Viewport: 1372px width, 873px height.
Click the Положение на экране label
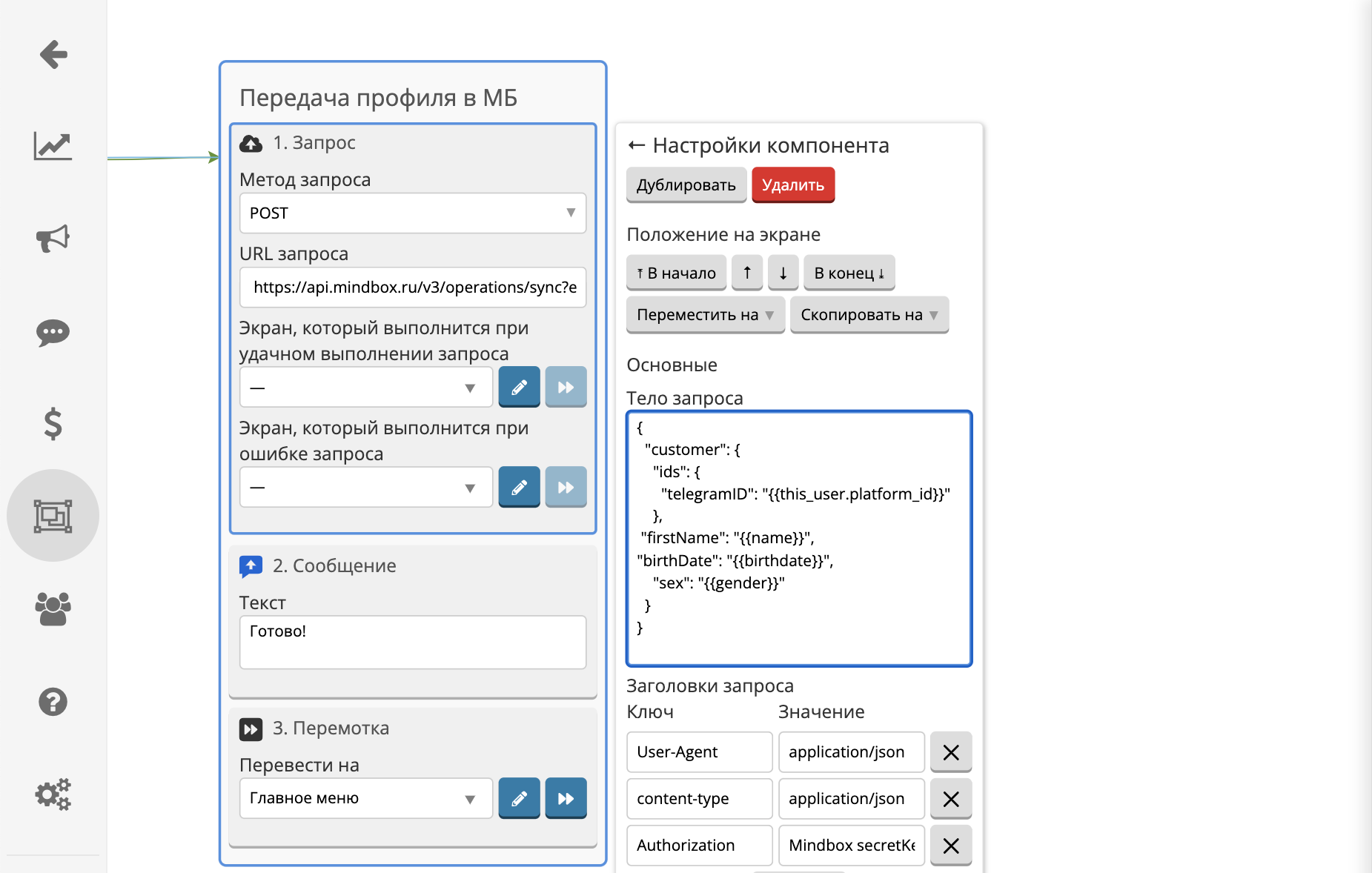(723, 235)
